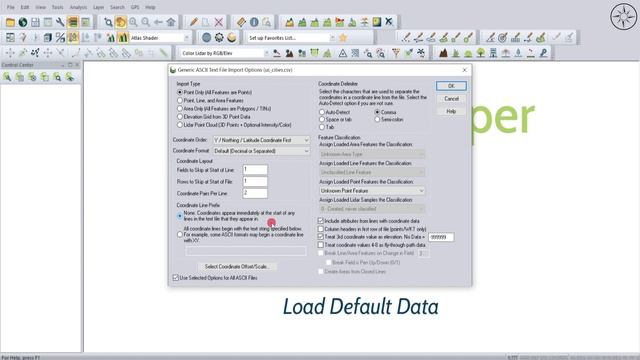Click the online data globe icon
Image resolution: width=640 pixels, height=360 pixels.
click(x=23, y=22)
